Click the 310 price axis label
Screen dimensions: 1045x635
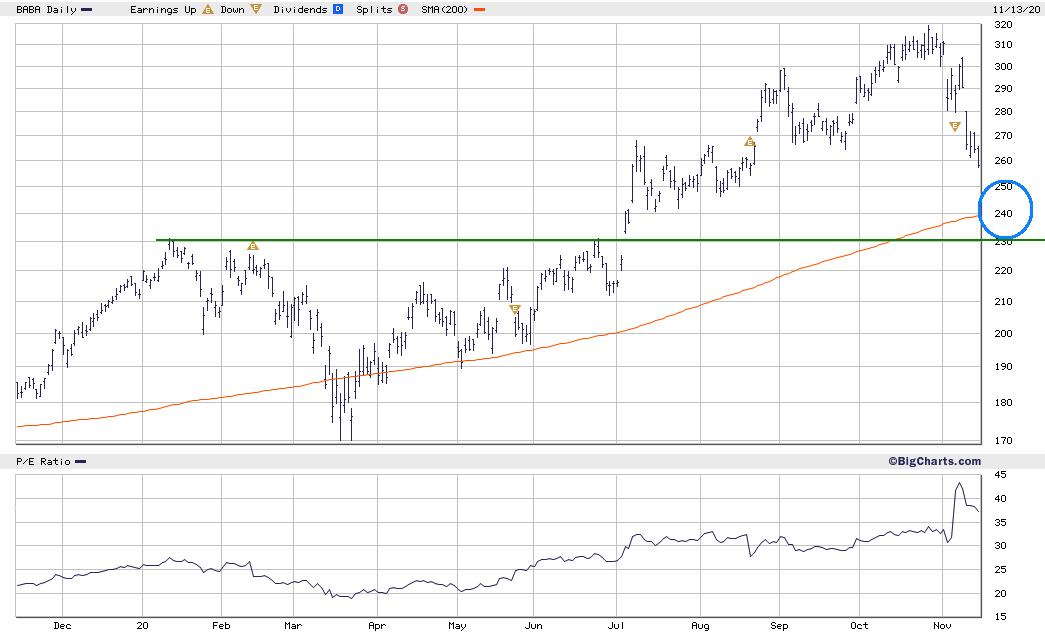[1003, 45]
